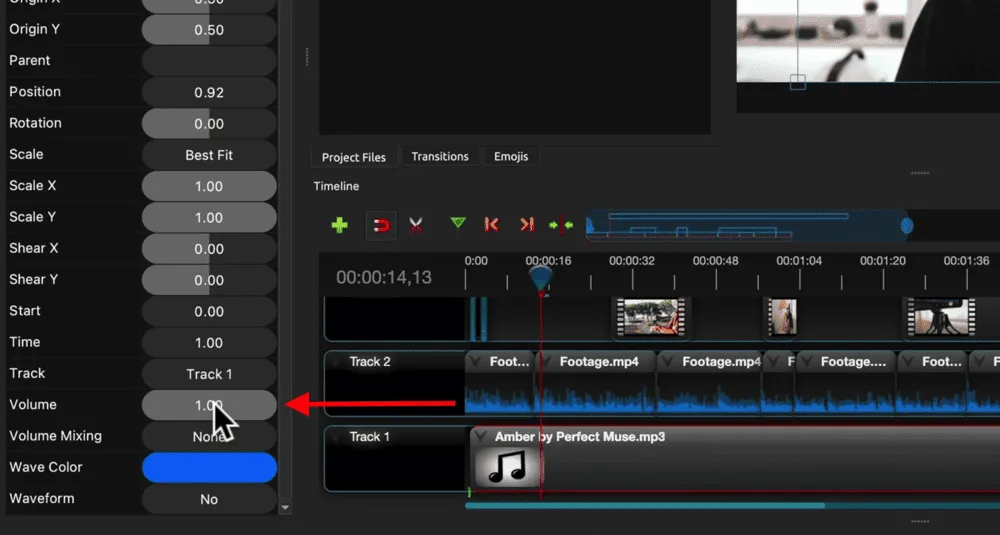Image resolution: width=1000 pixels, height=535 pixels.
Task: Activate the scissors razor tool
Action: [416, 225]
